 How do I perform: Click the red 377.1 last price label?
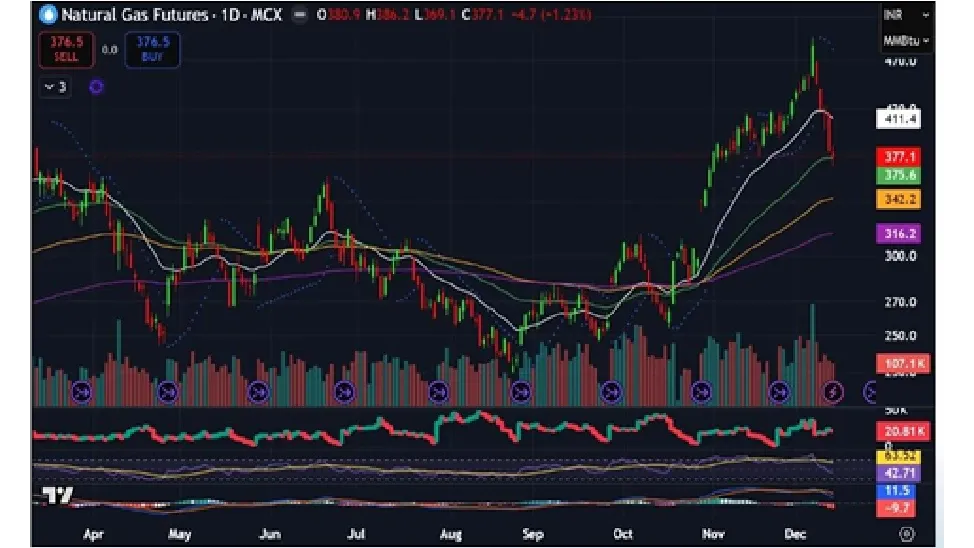(x=898, y=157)
